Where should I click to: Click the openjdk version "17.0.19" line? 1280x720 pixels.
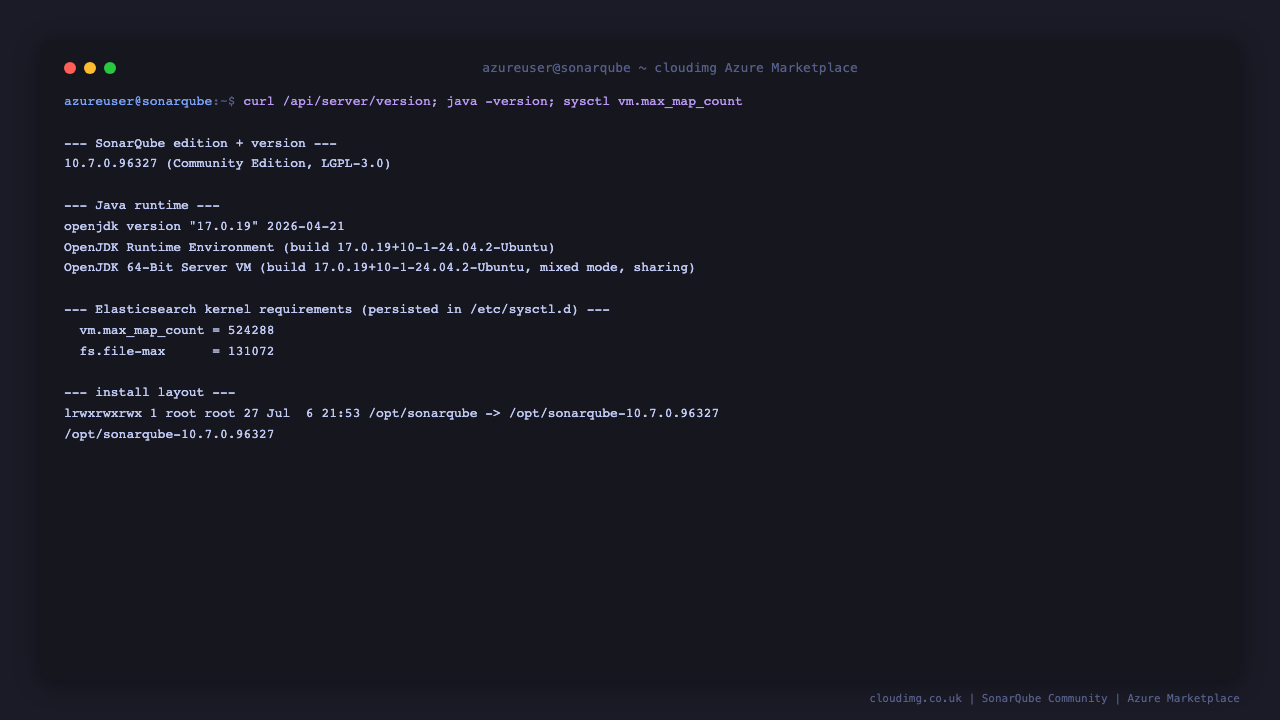pyautogui.click(x=204, y=226)
